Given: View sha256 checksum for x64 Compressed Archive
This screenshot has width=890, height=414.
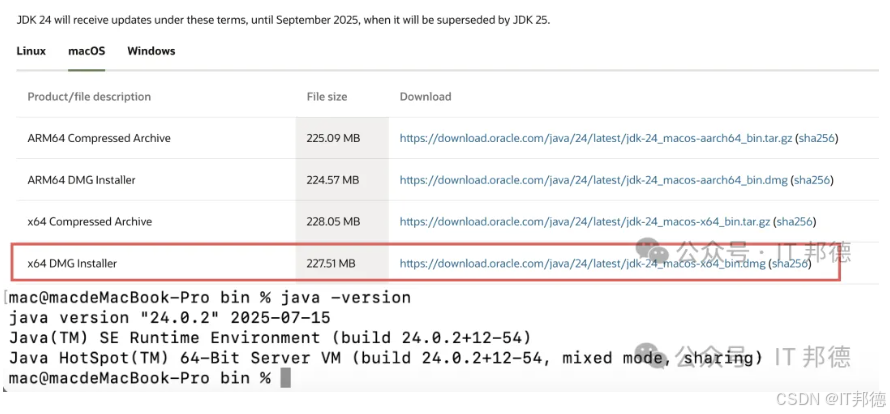Looking at the screenshot, I should coord(794,221).
